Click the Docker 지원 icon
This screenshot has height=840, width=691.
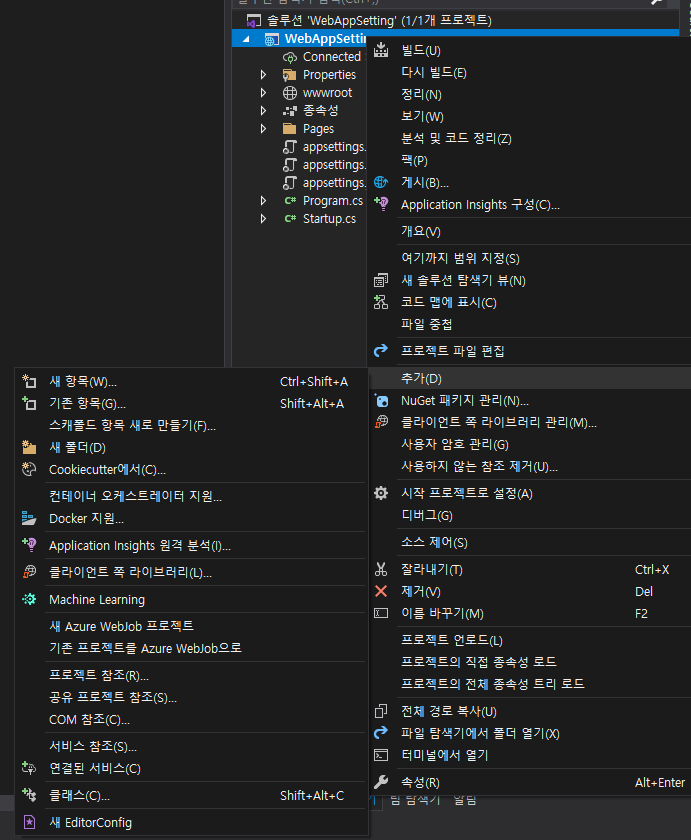(x=29, y=518)
